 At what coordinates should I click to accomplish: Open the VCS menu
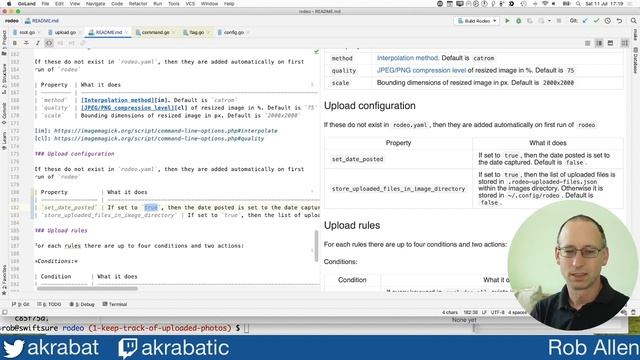pyautogui.click(x=190, y=4)
